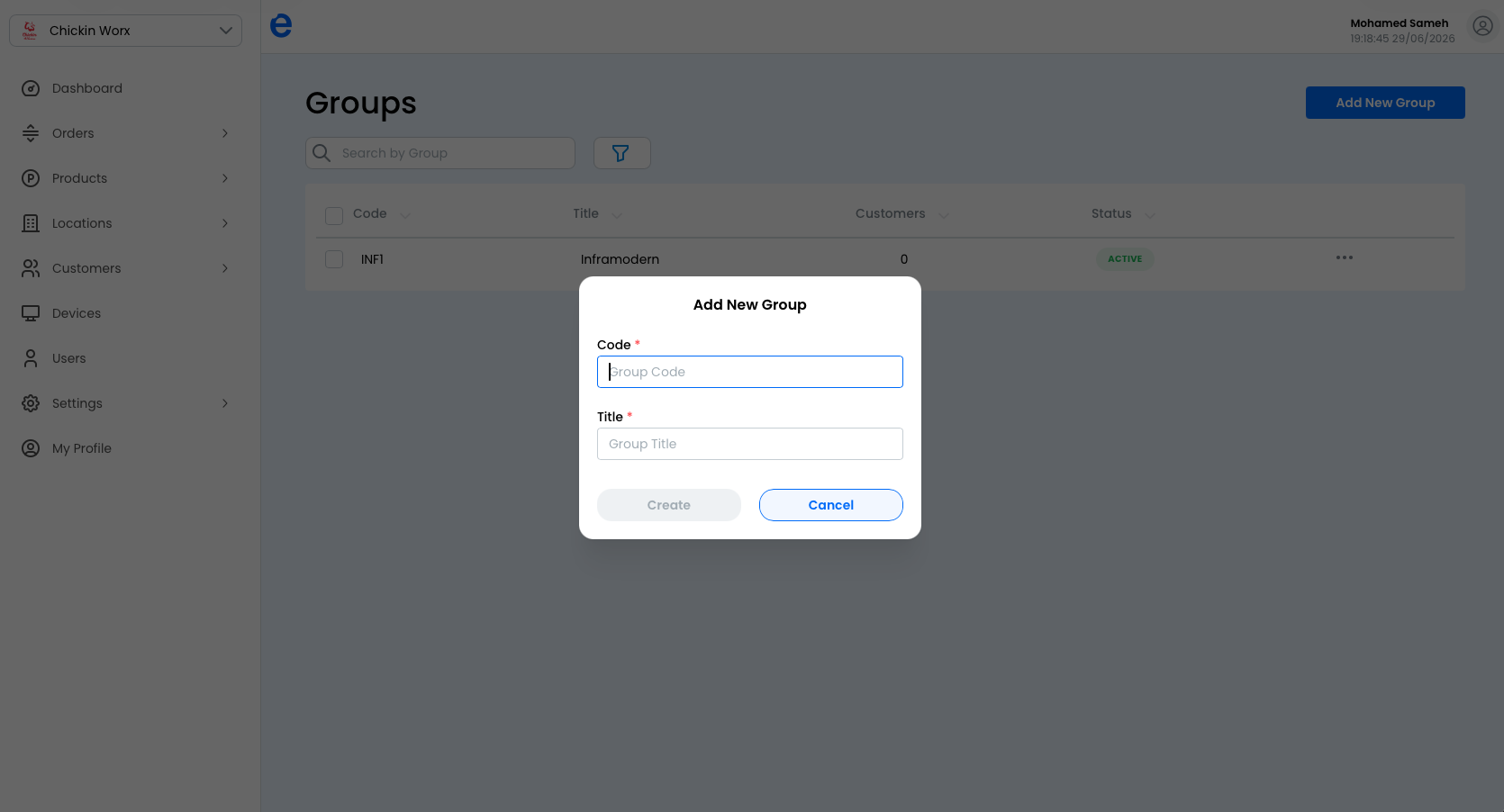
Task: Click the Customers menu label
Action: (86, 268)
